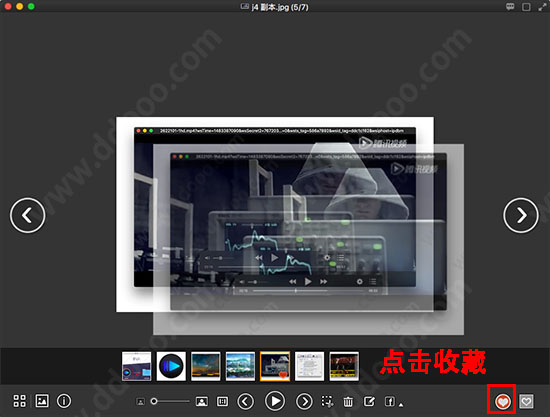
Task: Start the slideshow with play button
Action: tap(275, 401)
